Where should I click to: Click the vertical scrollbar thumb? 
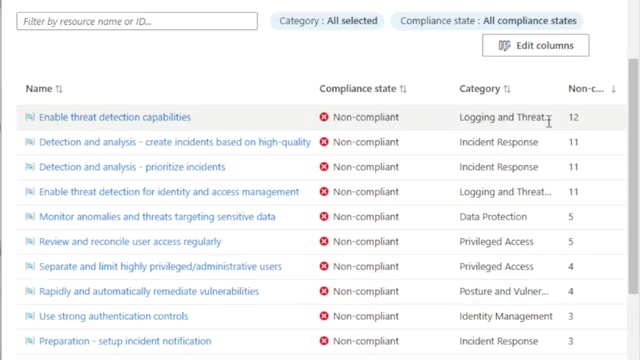point(633,176)
